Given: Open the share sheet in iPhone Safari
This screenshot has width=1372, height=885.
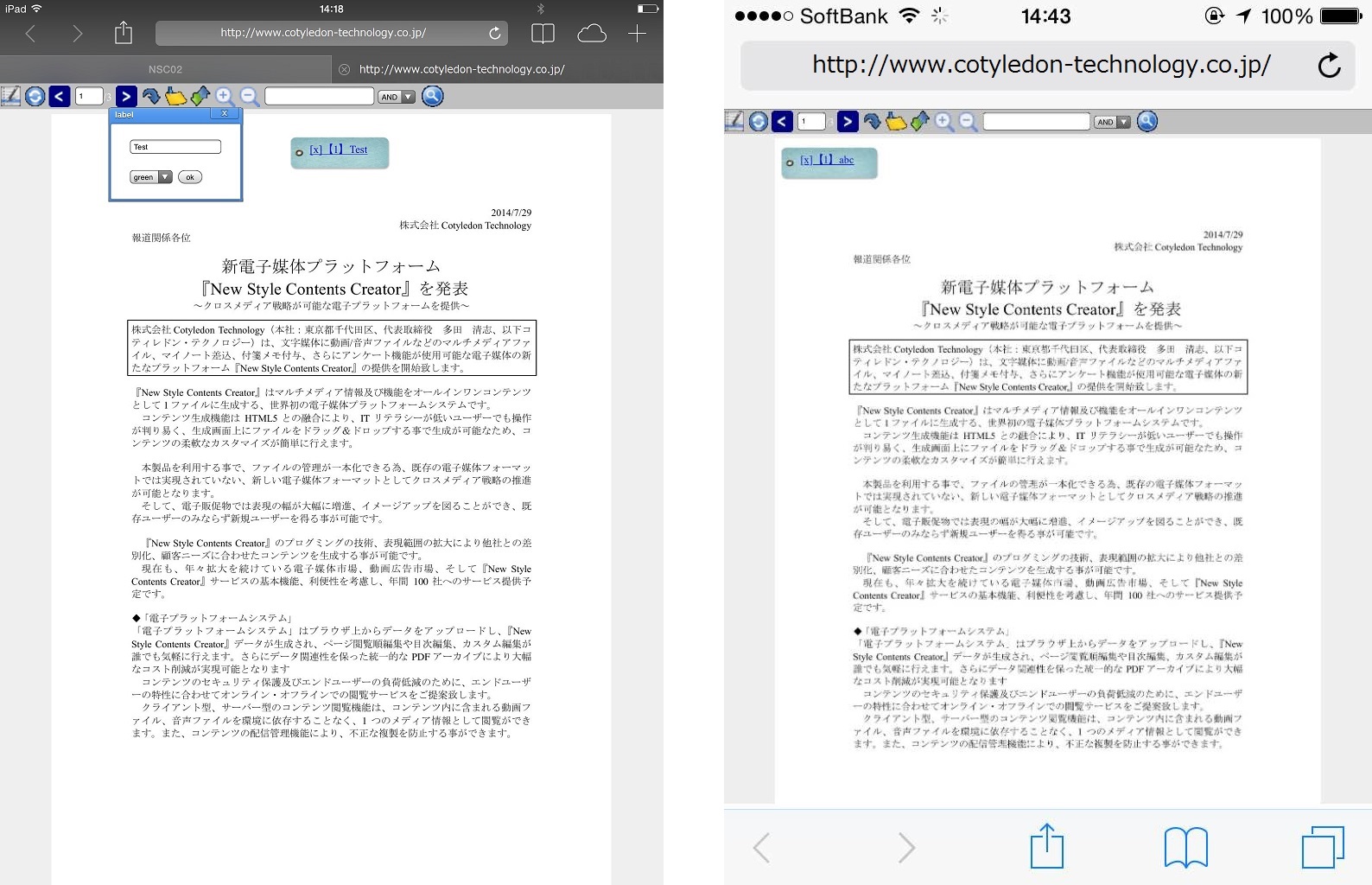Looking at the screenshot, I should (1047, 845).
